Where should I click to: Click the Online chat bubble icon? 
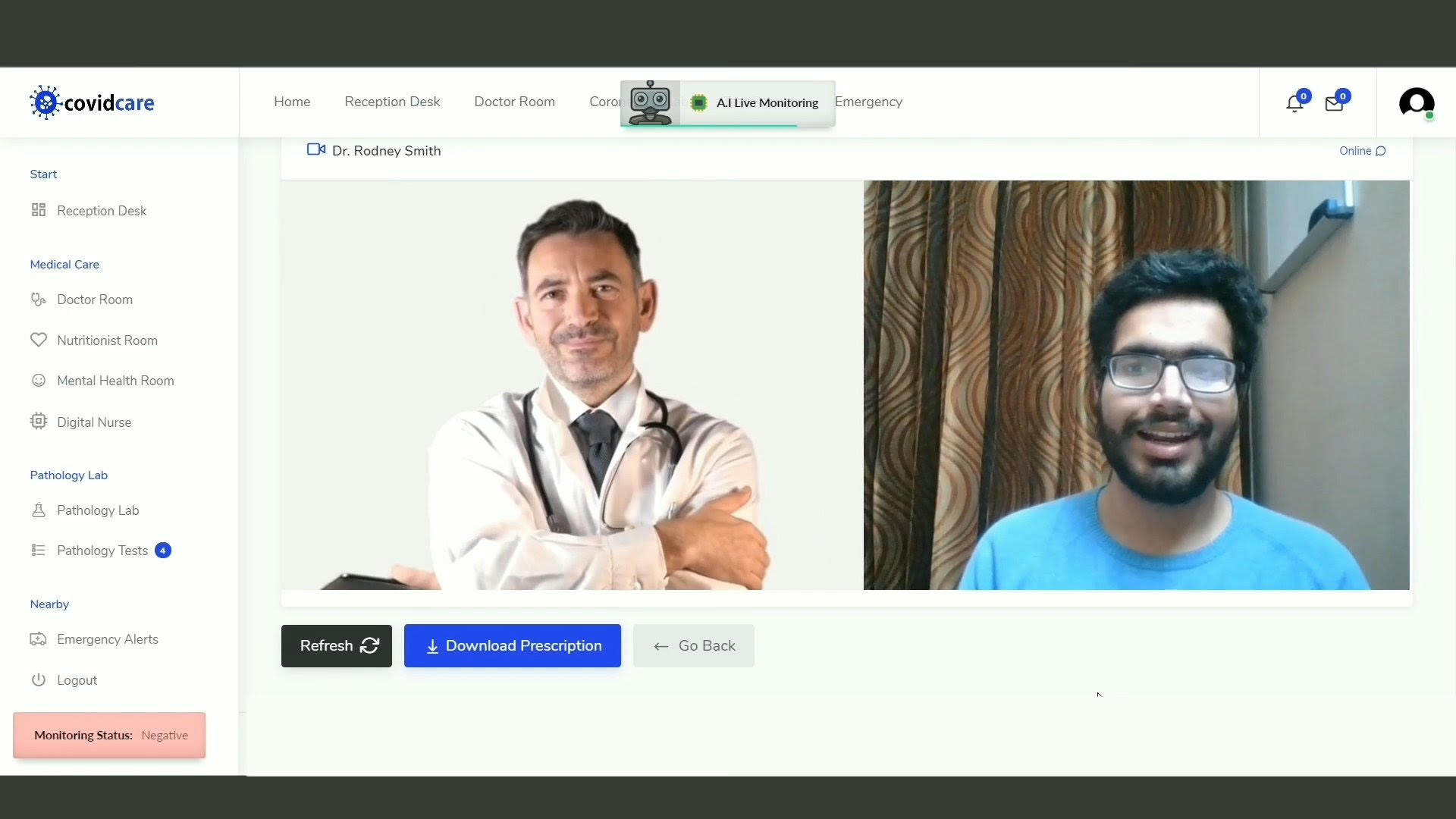pos(1380,151)
